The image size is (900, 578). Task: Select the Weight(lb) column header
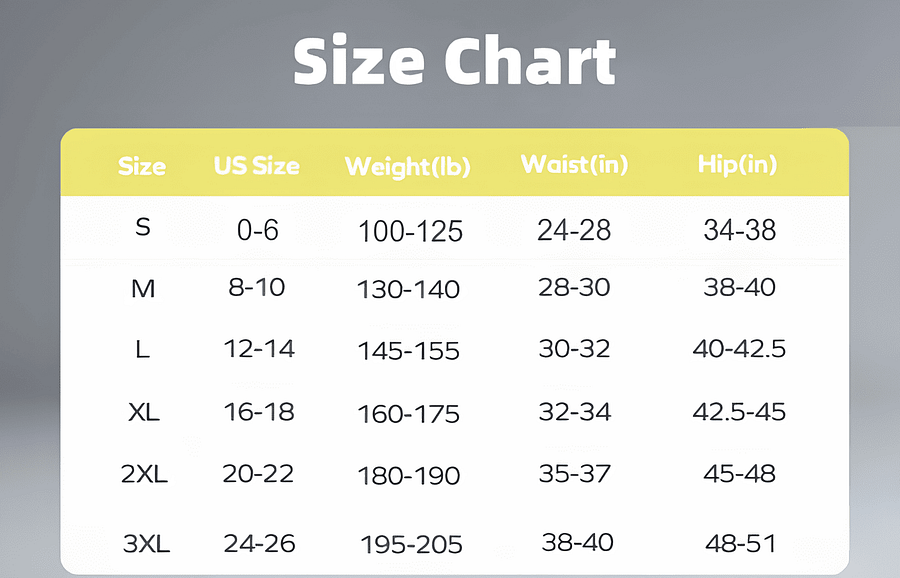coord(408,167)
